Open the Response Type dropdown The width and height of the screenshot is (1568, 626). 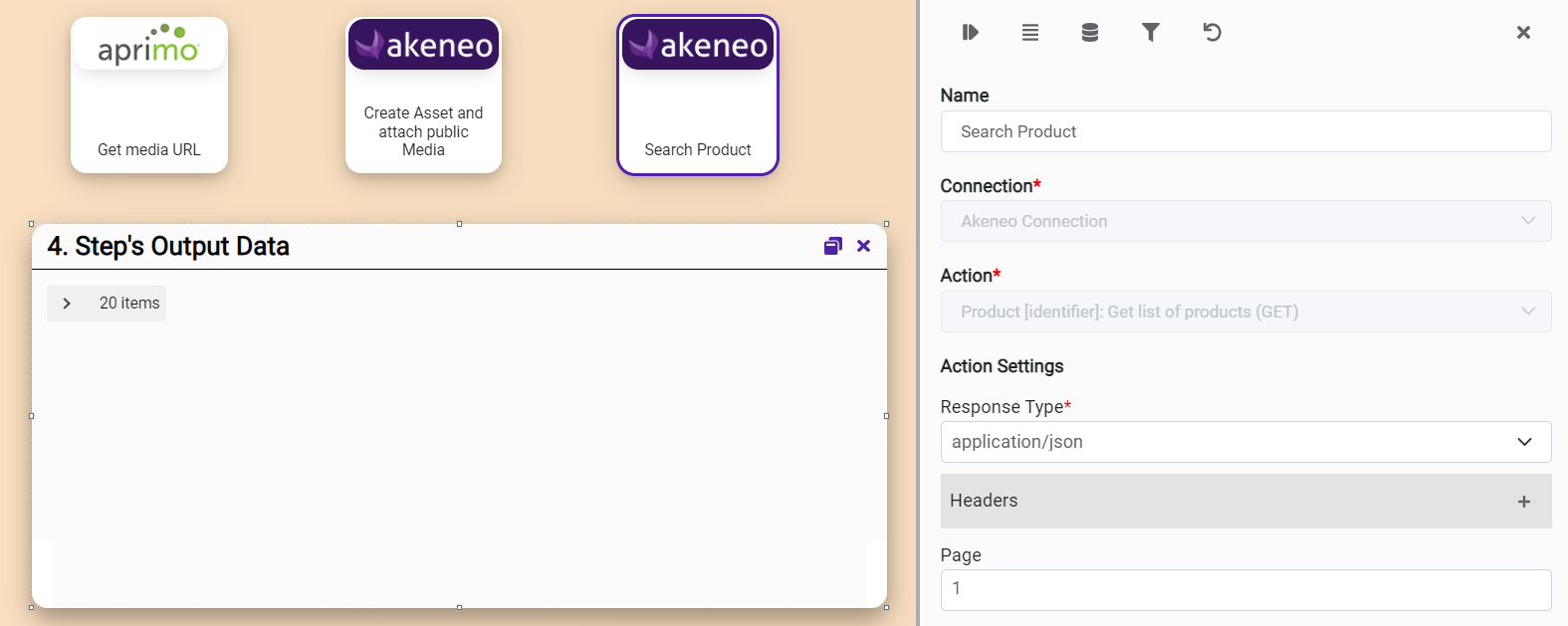[x=1245, y=442]
